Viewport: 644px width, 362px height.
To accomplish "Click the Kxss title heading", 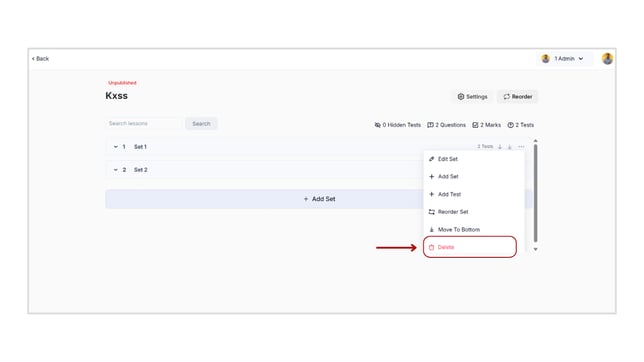I will 117,96.
